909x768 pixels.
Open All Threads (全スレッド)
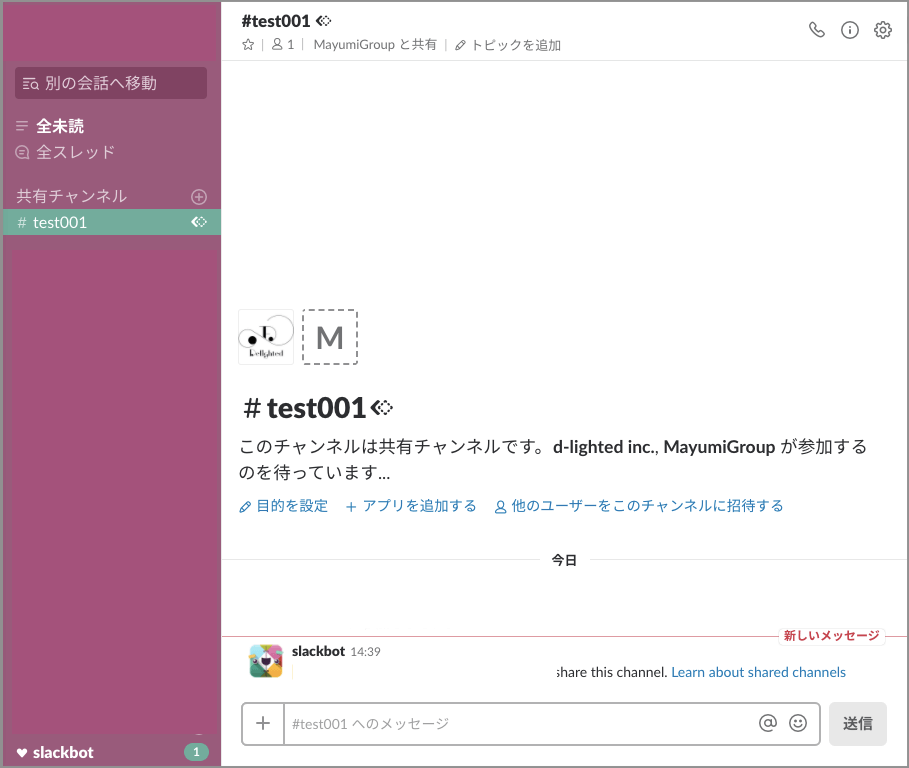tap(75, 152)
